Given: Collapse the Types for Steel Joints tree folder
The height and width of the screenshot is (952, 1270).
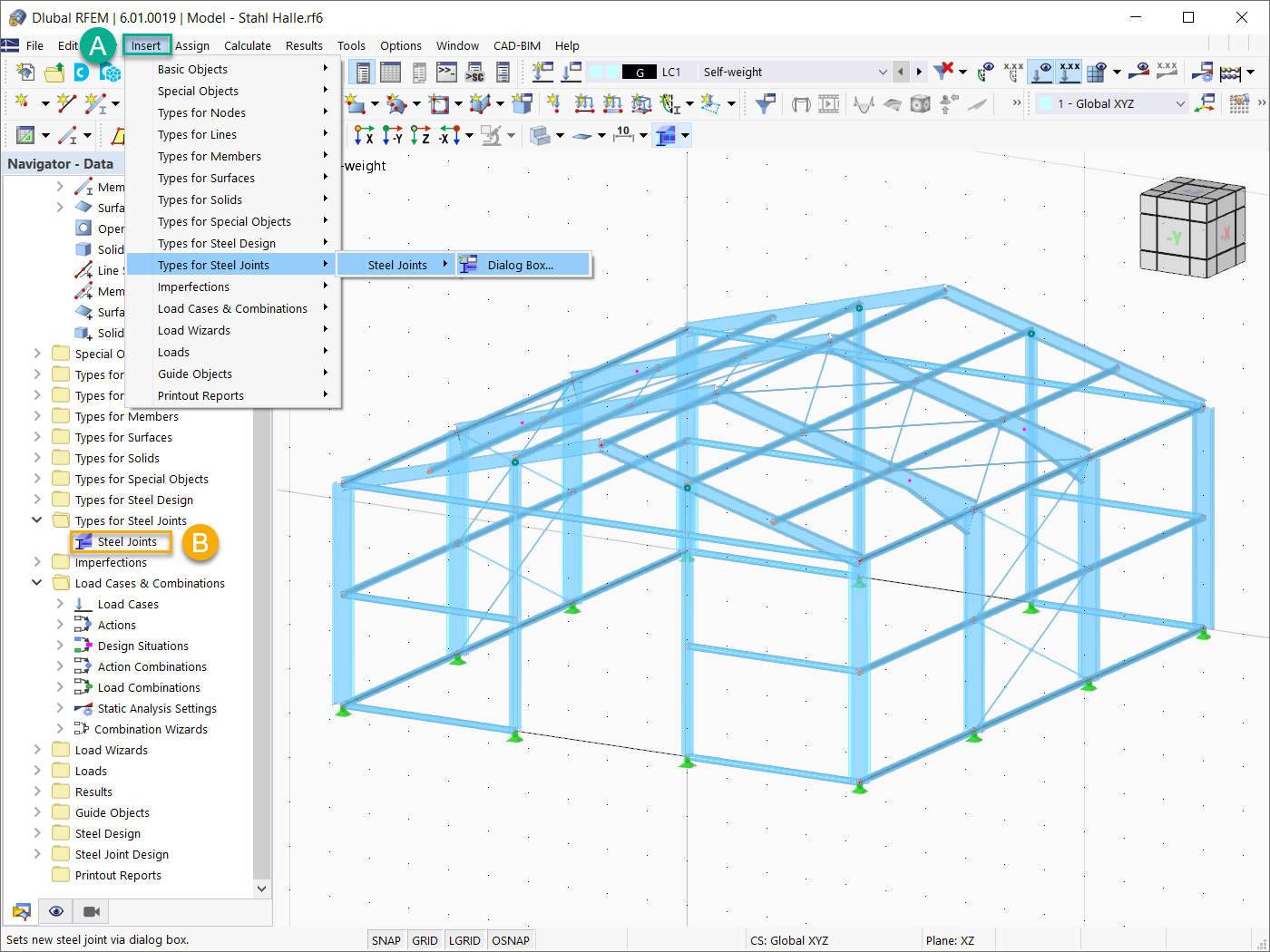Looking at the screenshot, I should point(37,520).
